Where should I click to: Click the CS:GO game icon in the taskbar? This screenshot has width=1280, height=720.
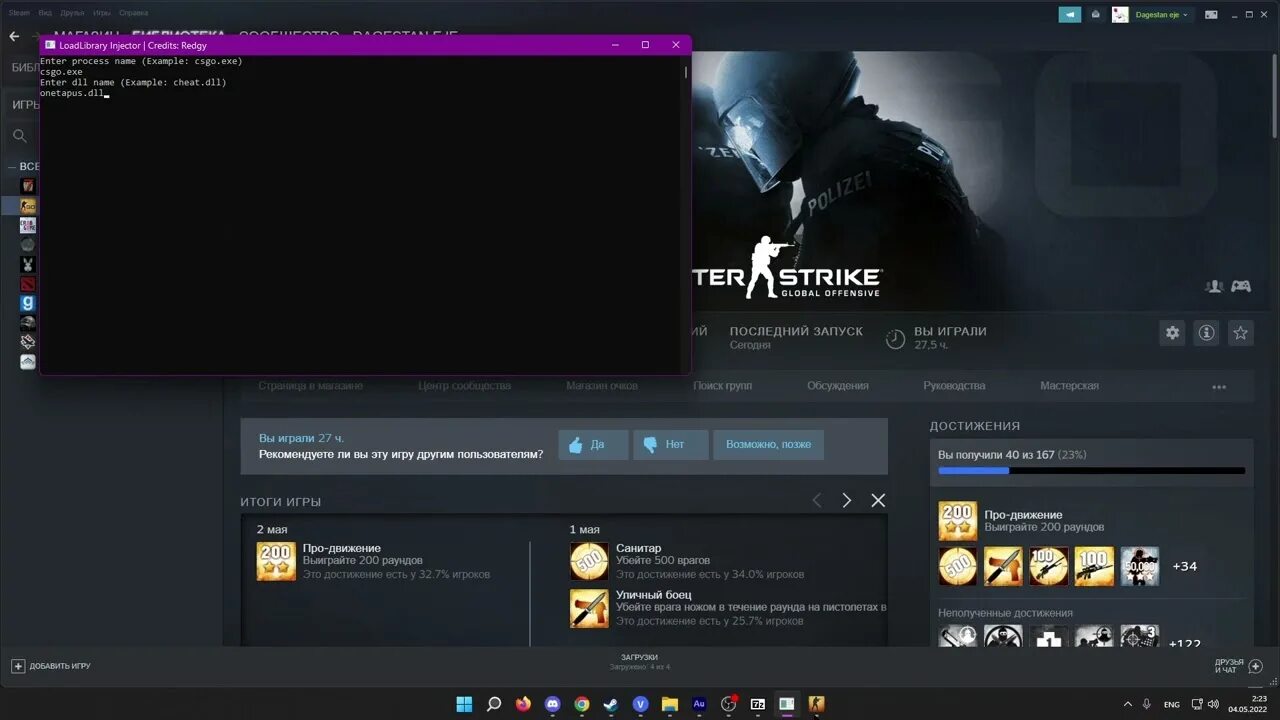tap(816, 704)
